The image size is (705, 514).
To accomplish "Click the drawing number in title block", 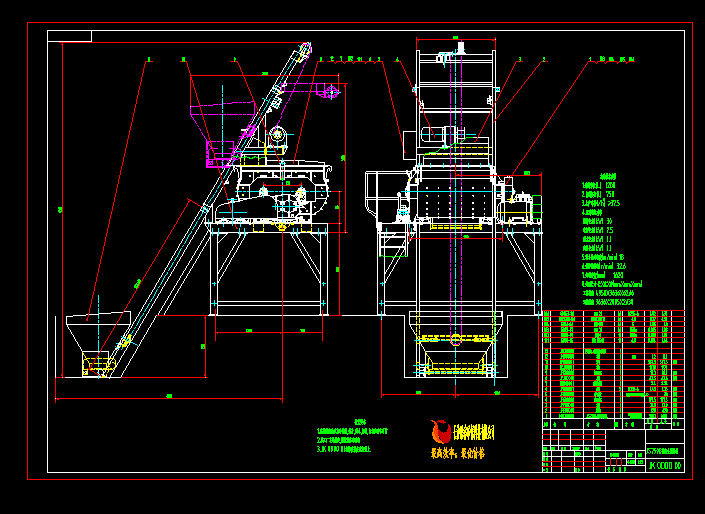I will coord(665,465).
